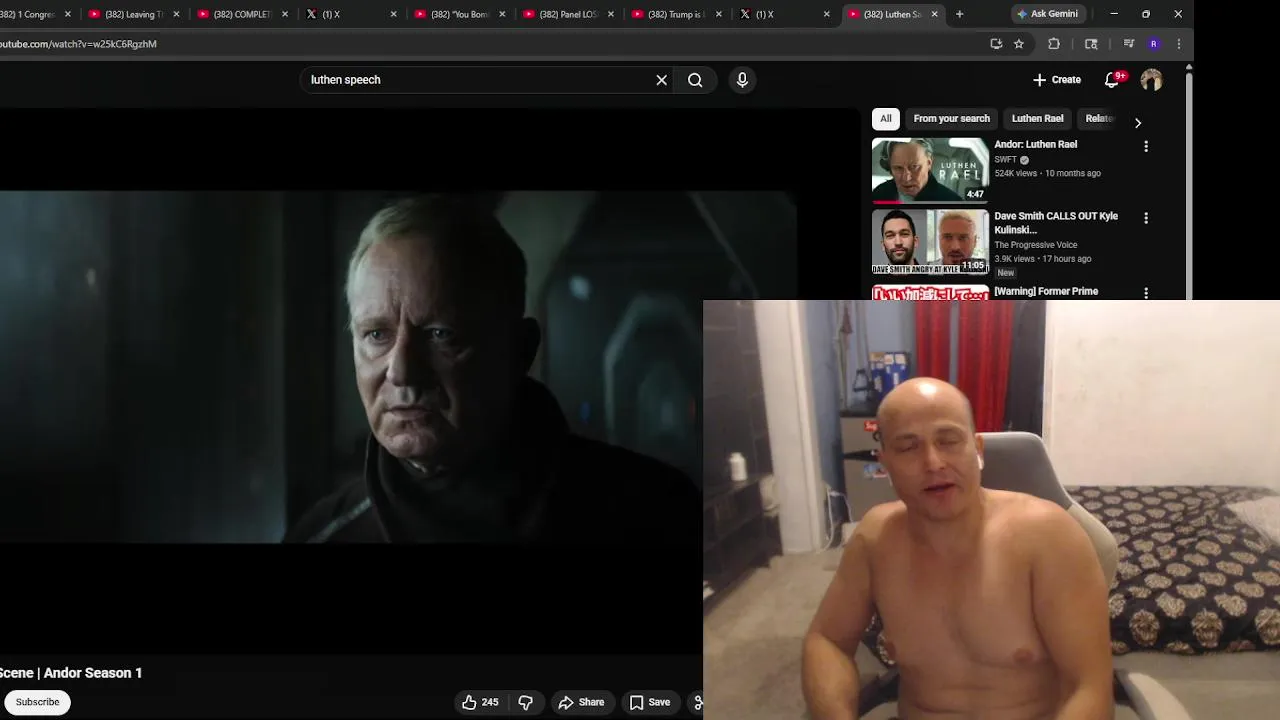Bookmark this page with star icon

coord(1019,44)
